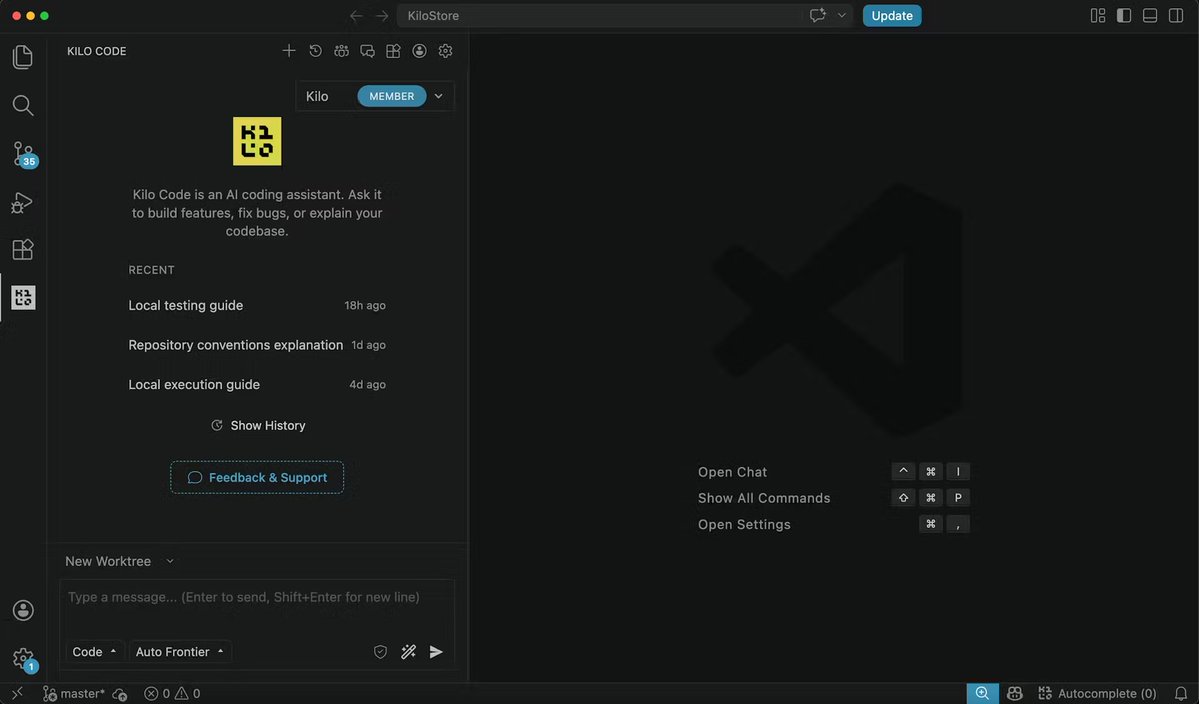Expand the New Worktree dropdown
Screen dimensions: 1199x704
tap(119, 561)
